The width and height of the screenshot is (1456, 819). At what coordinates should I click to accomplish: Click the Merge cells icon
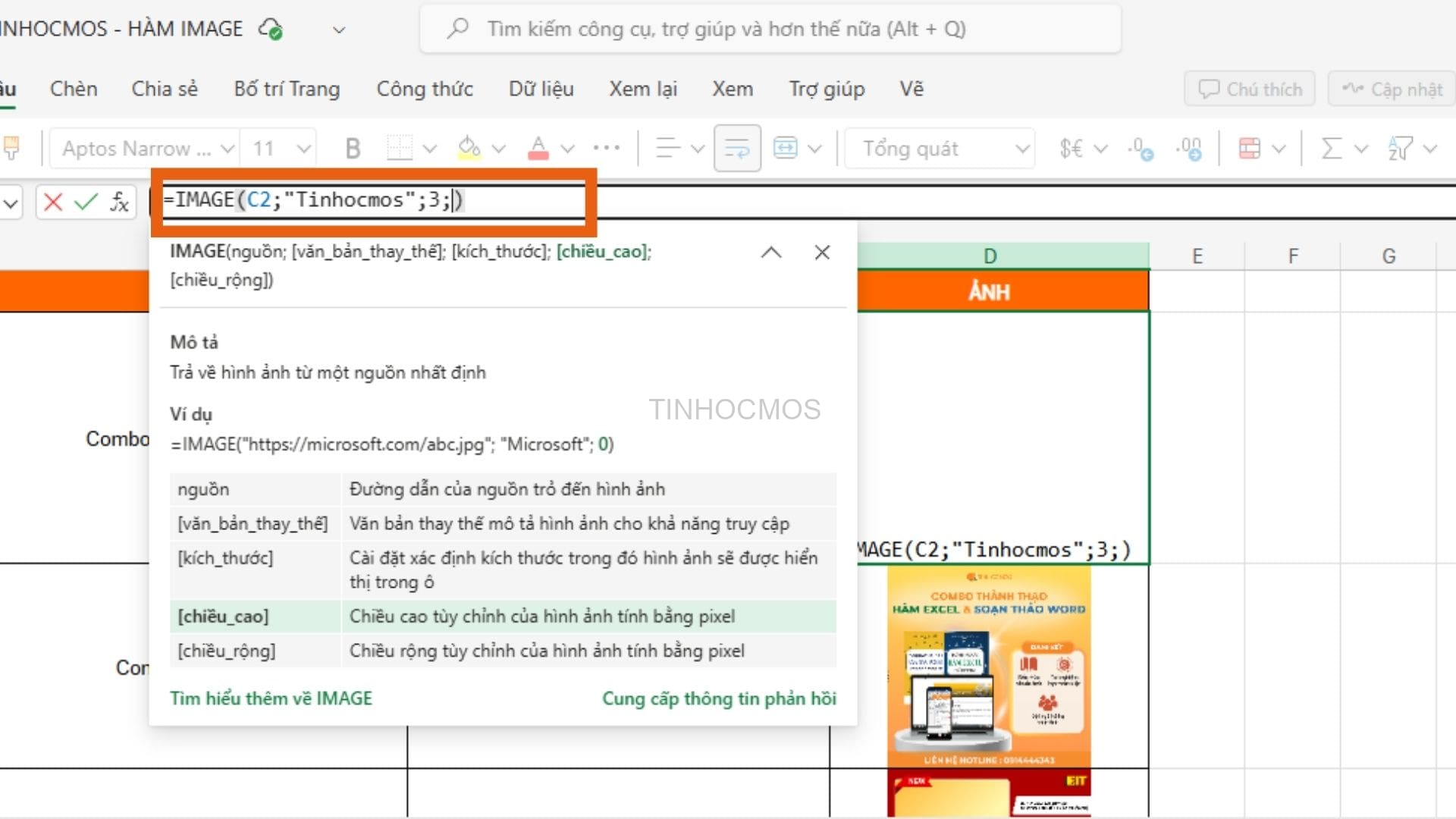pyautogui.click(x=786, y=149)
